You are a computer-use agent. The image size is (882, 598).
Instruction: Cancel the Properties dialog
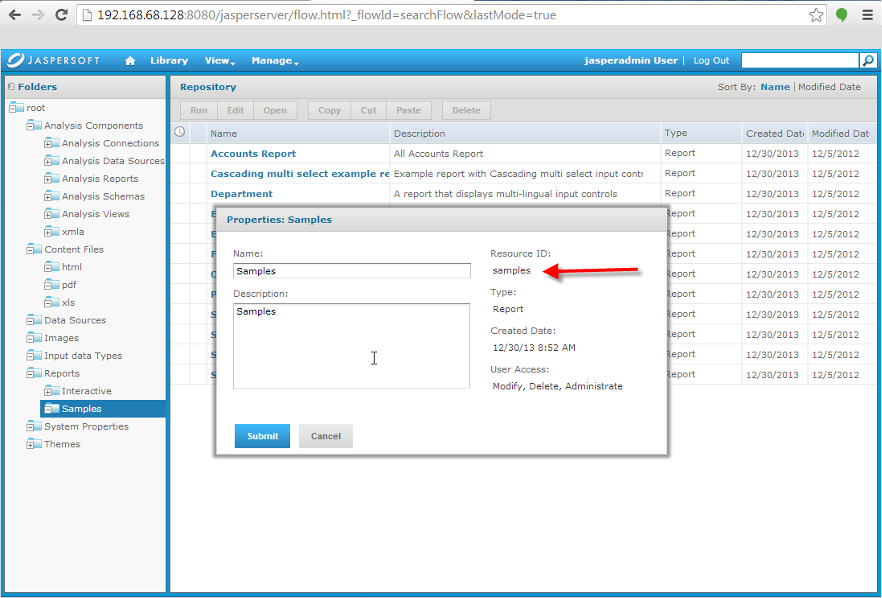pyautogui.click(x=326, y=436)
